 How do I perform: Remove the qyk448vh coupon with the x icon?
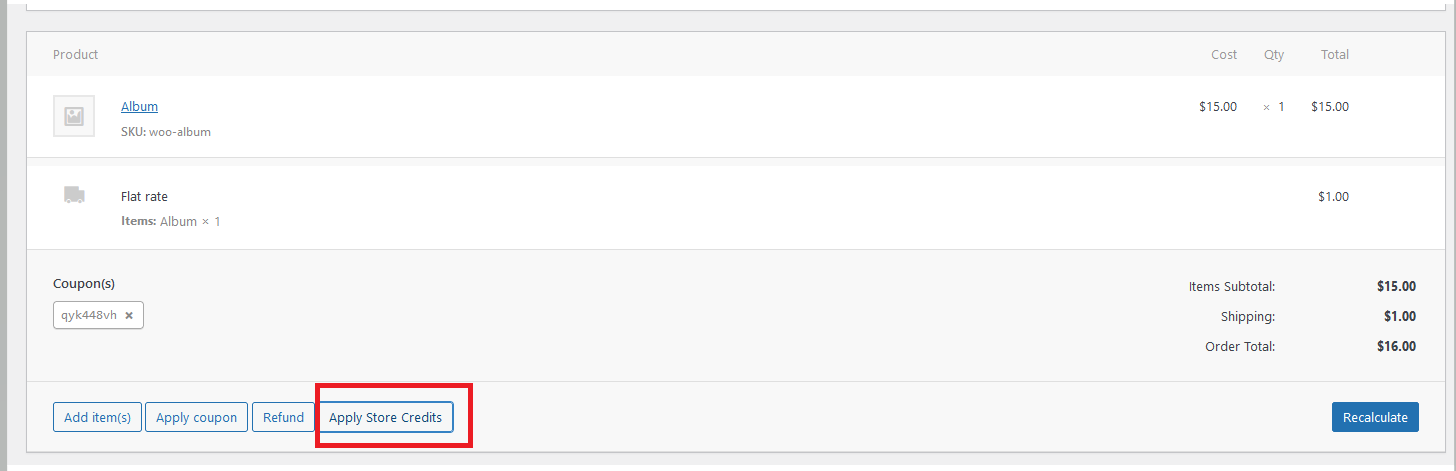(x=129, y=315)
